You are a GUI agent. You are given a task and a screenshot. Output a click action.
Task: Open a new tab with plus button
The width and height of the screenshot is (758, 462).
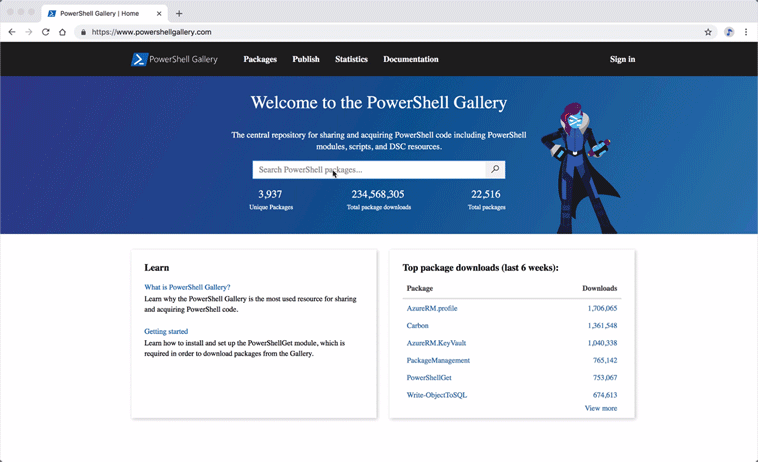coord(179,14)
